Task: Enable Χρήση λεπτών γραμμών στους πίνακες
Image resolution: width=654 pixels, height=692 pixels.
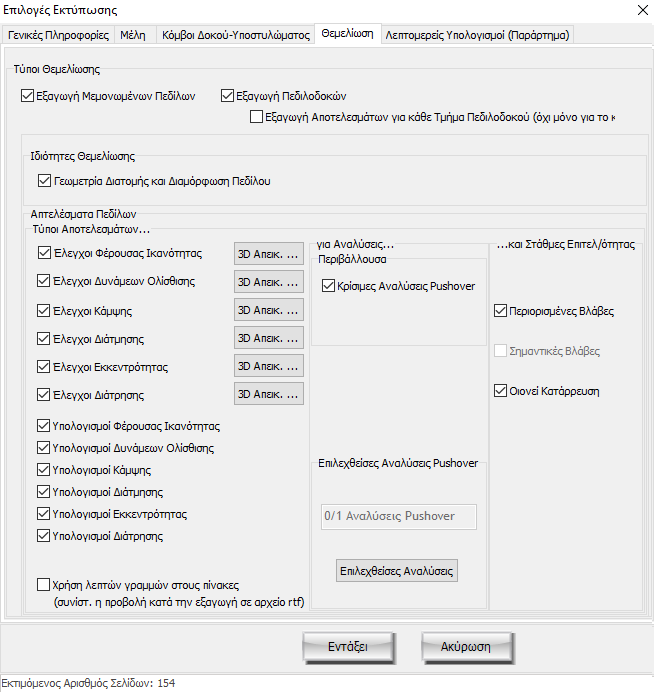Action: pyautogui.click(x=44, y=585)
